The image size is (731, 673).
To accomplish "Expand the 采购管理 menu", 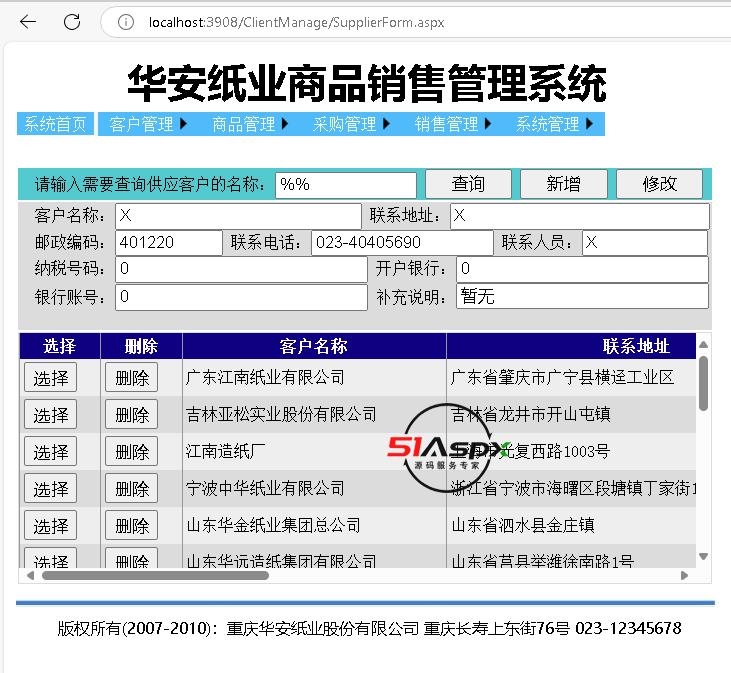I will point(351,124).
